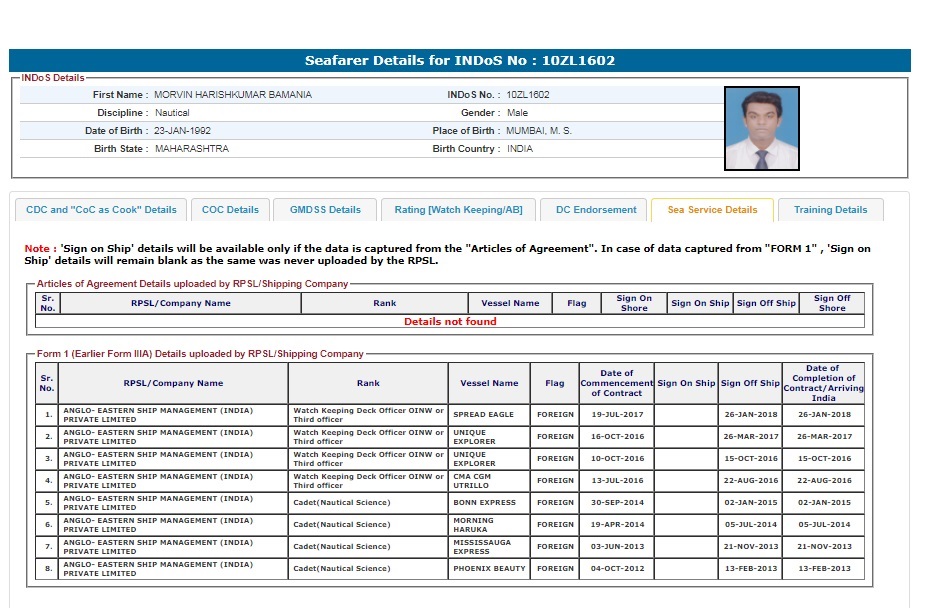This screenshot has height=608, width=947.
Task: Click the red "Details not found" message
Action: tap(450, 322)
